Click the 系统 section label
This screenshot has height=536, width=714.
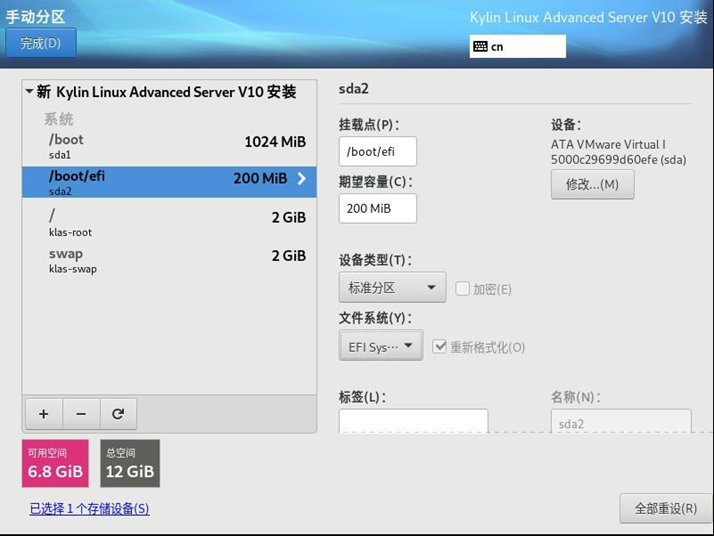[59, 119]
